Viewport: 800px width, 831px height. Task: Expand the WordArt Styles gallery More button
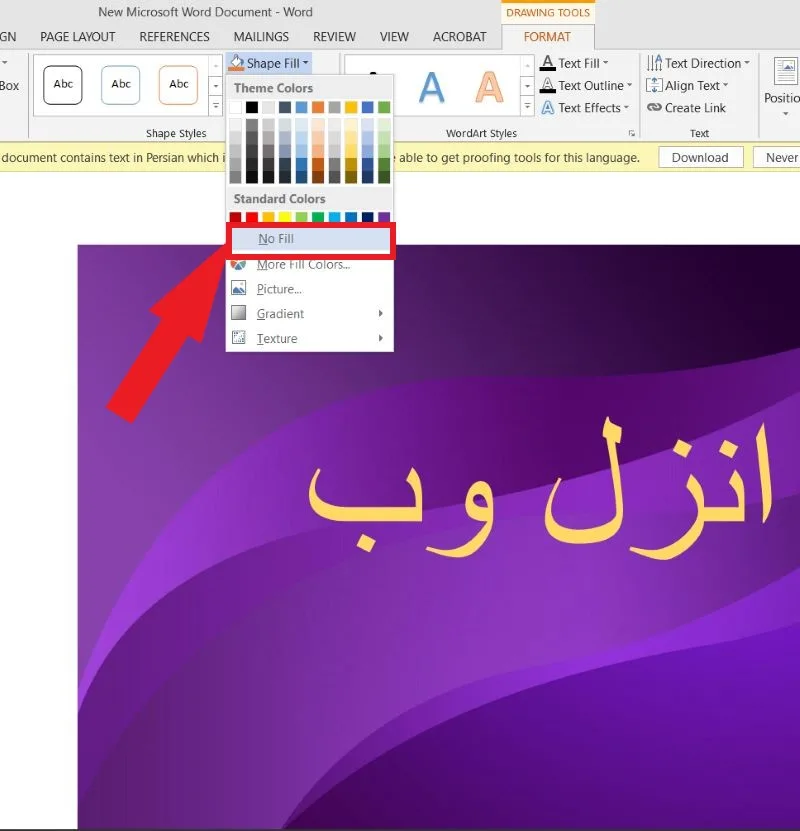(x=527, y=106)
